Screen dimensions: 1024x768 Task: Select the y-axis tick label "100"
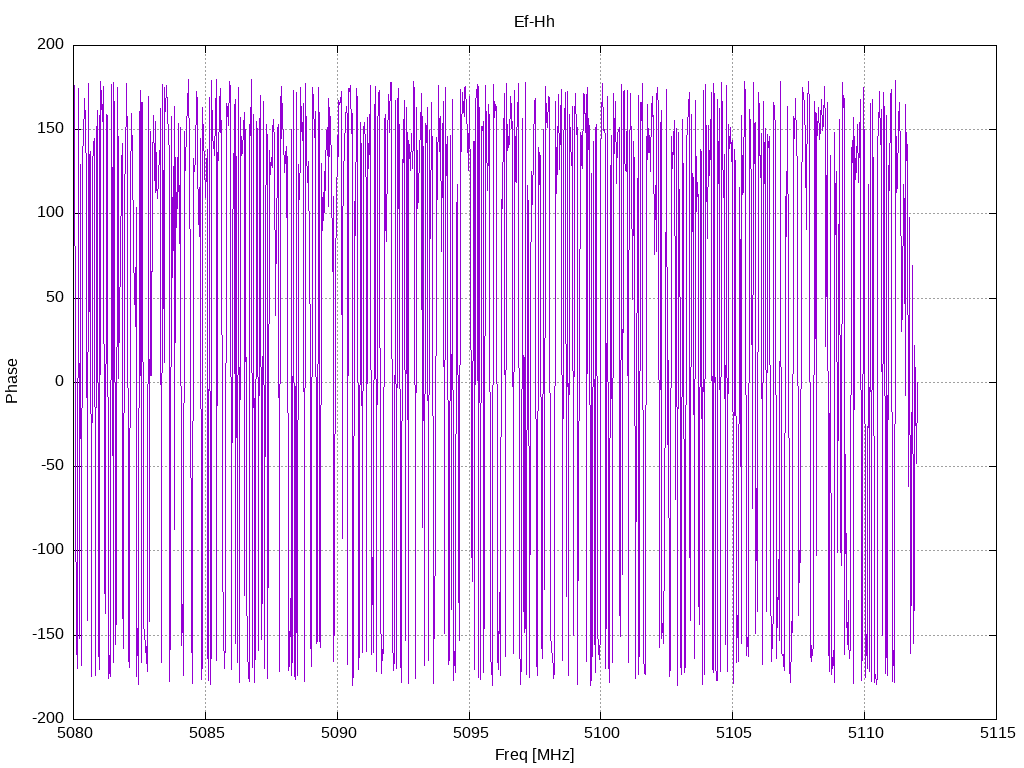coord(51,212)
